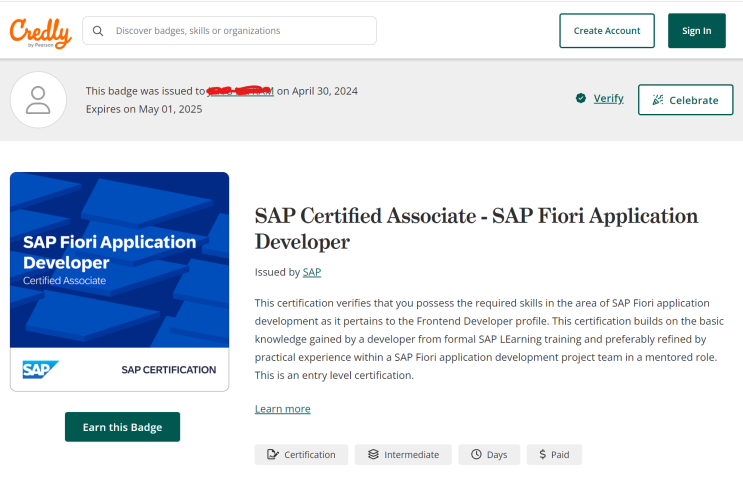
Task: Click 'Expires on May 01, 2025' text
Action: click(144, 109)
